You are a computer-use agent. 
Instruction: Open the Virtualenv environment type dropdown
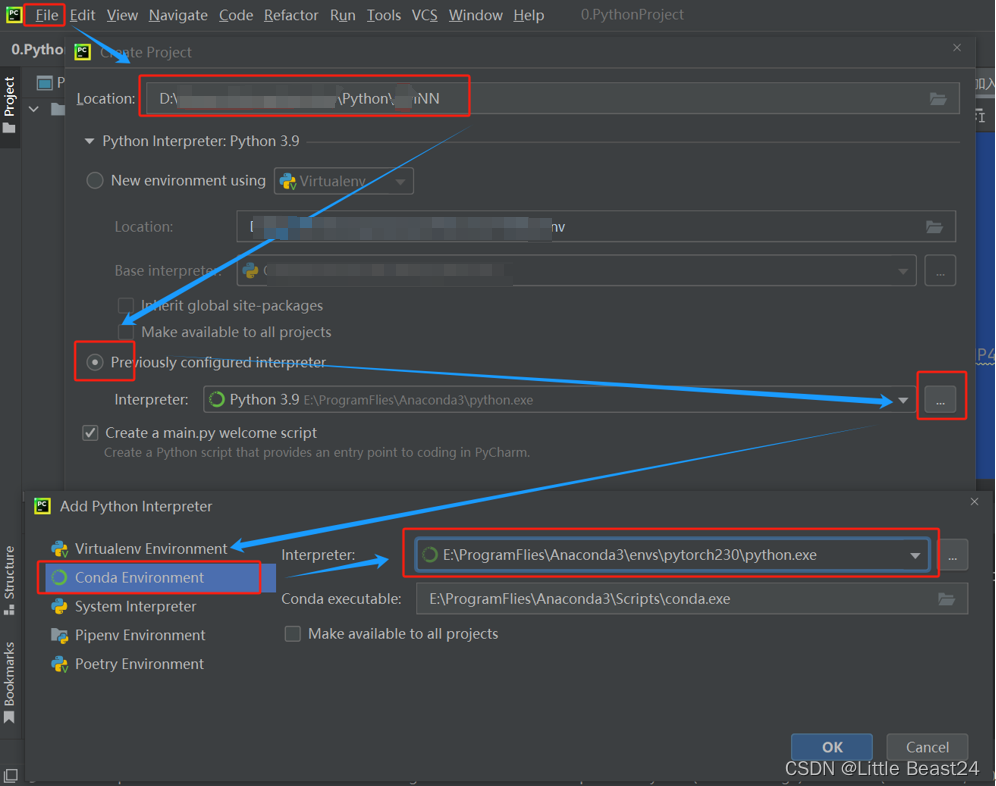click(x=344, y=181)
